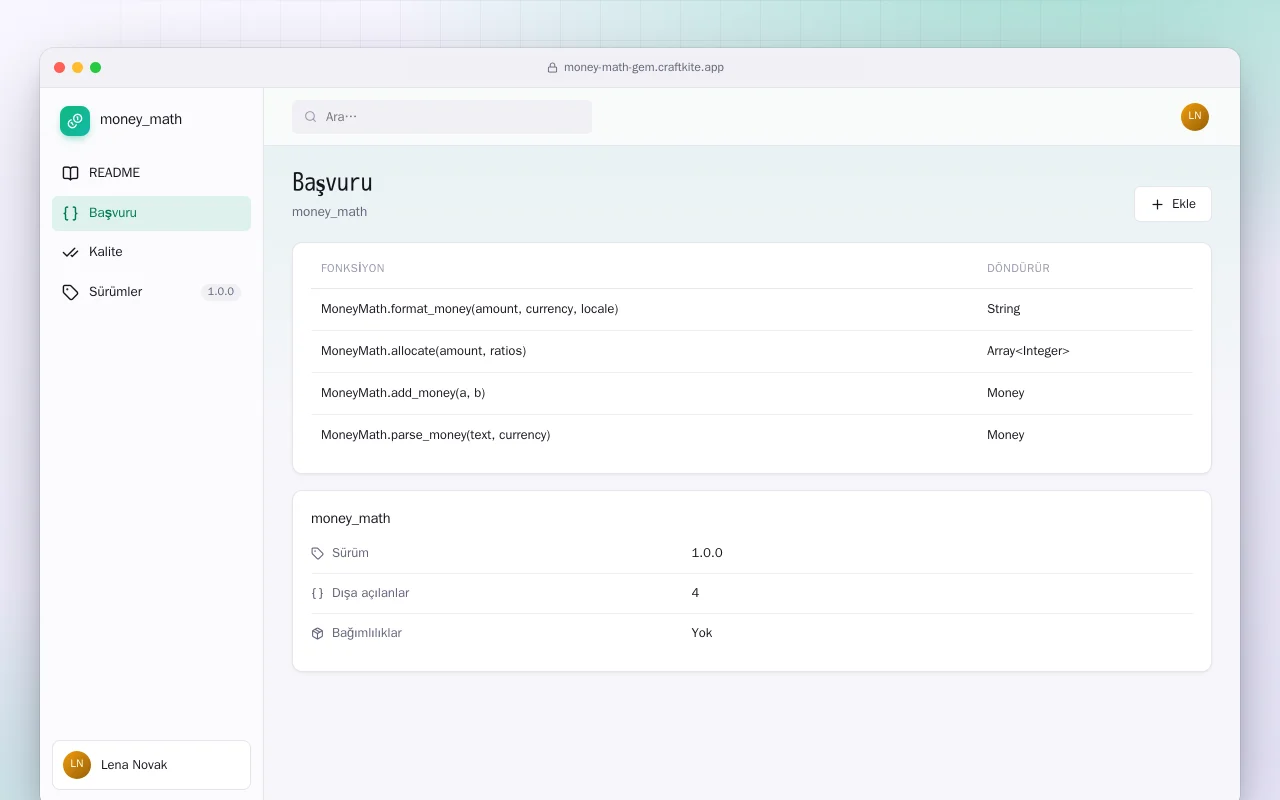The height and width of the screenshot is (800, 1280).
Task: Click the Kalite double-check icon
Action: [x=70, y=252]
